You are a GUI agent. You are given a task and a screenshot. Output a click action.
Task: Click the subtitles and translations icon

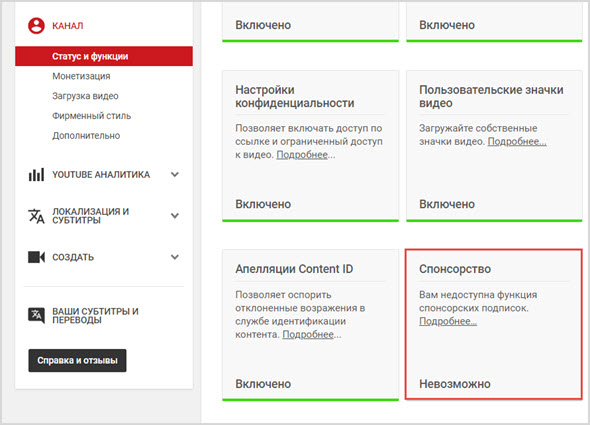[36, 315]
